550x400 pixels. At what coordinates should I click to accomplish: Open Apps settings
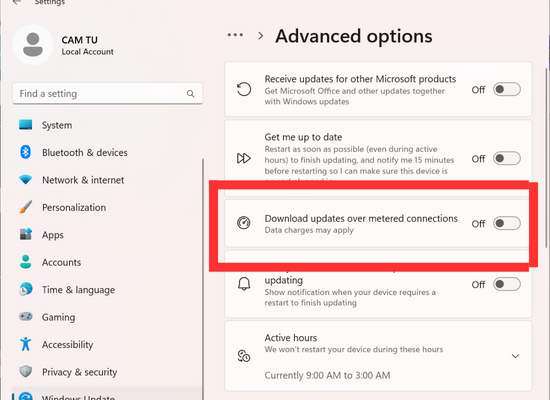click(107, 234)
